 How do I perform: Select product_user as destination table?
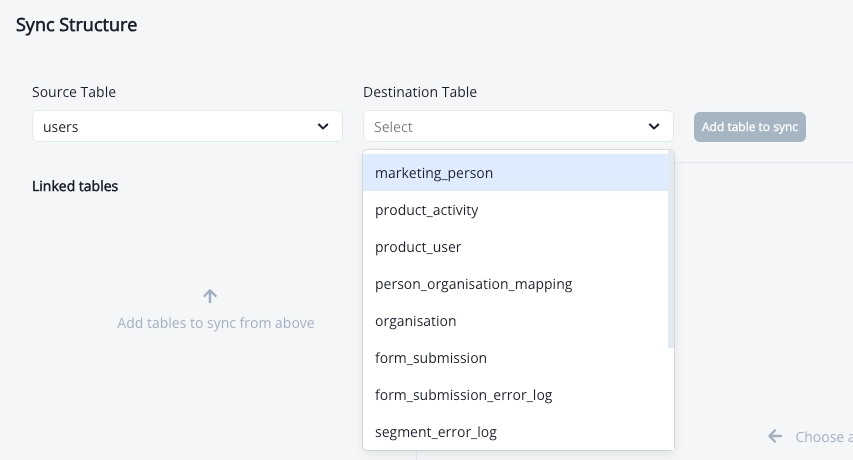pyautogui.click(x=515, y=247)
